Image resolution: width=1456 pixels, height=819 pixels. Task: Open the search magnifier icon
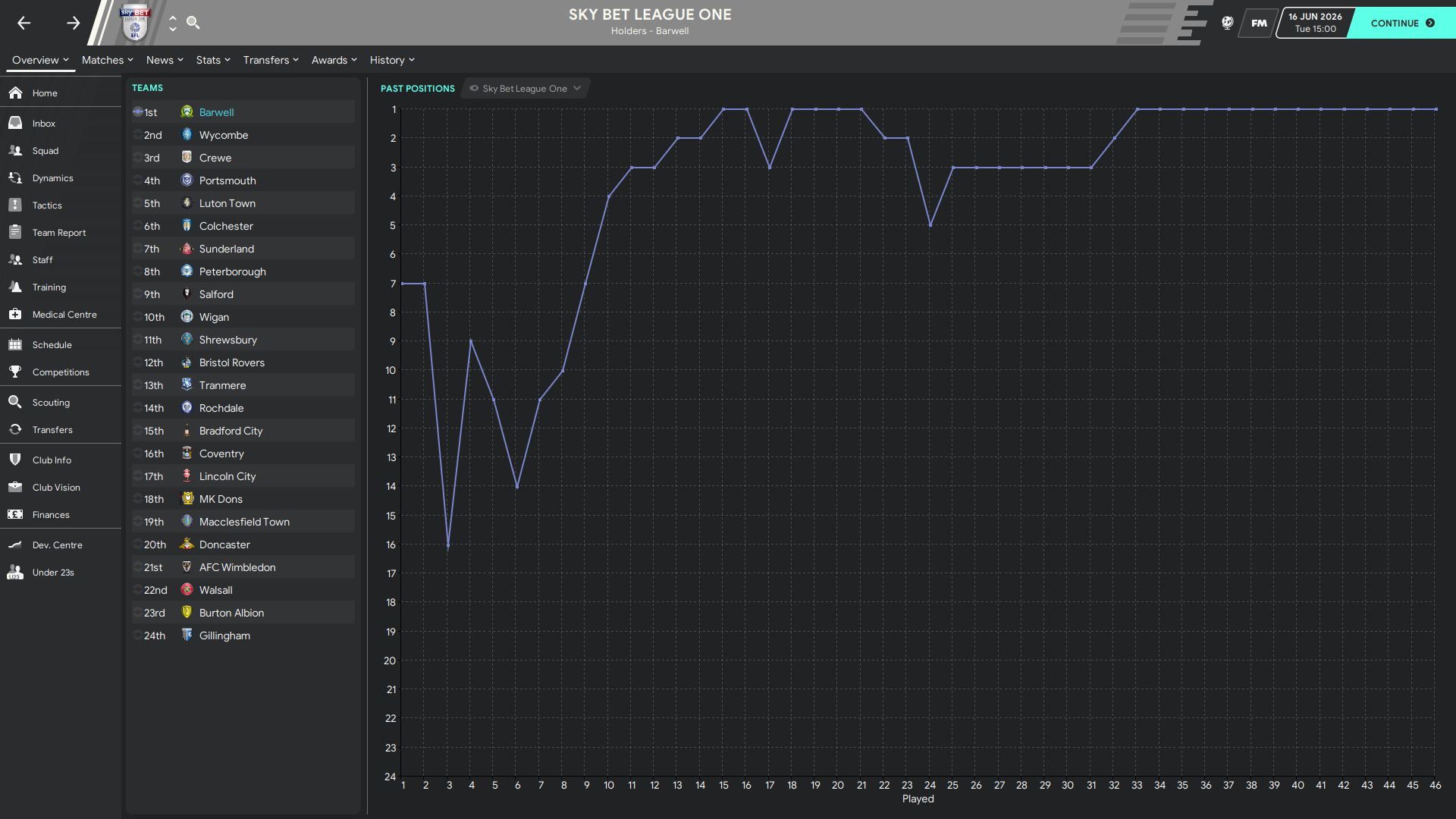pos(193,23)
